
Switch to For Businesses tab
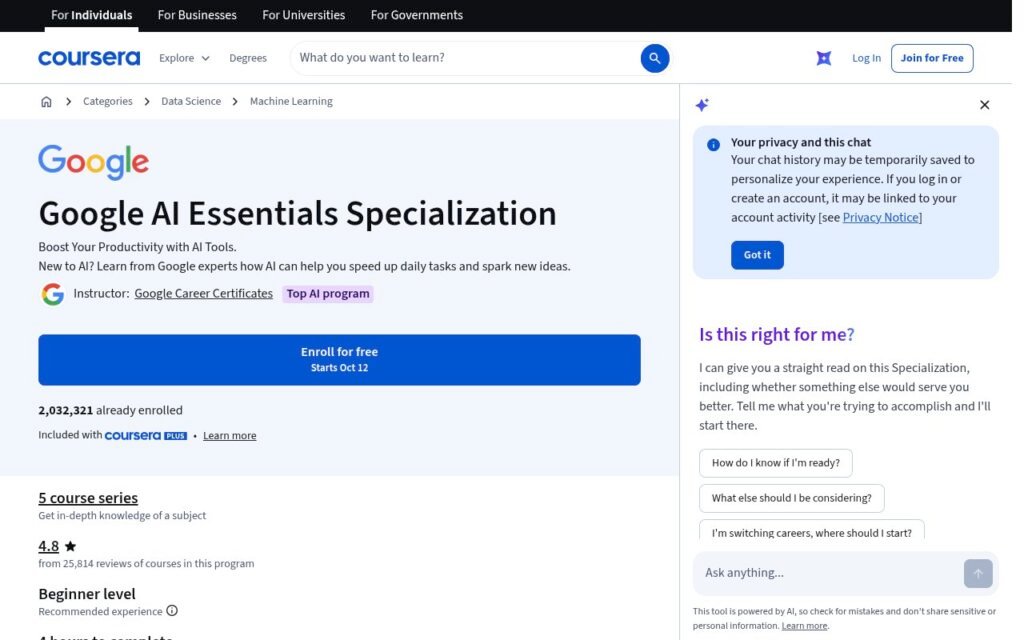tap(197, 15)
